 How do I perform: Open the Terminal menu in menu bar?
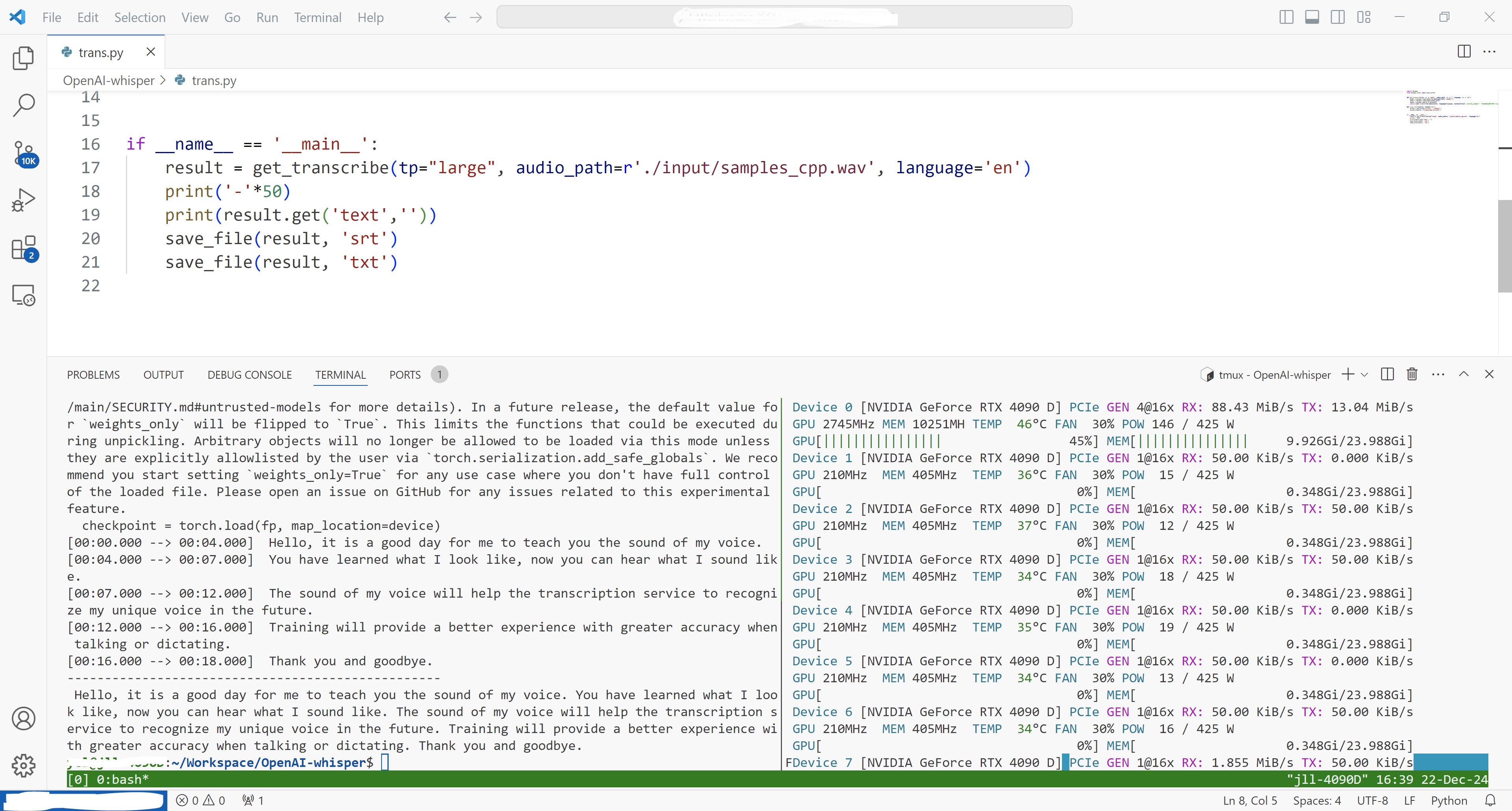[x=317, y=18]
